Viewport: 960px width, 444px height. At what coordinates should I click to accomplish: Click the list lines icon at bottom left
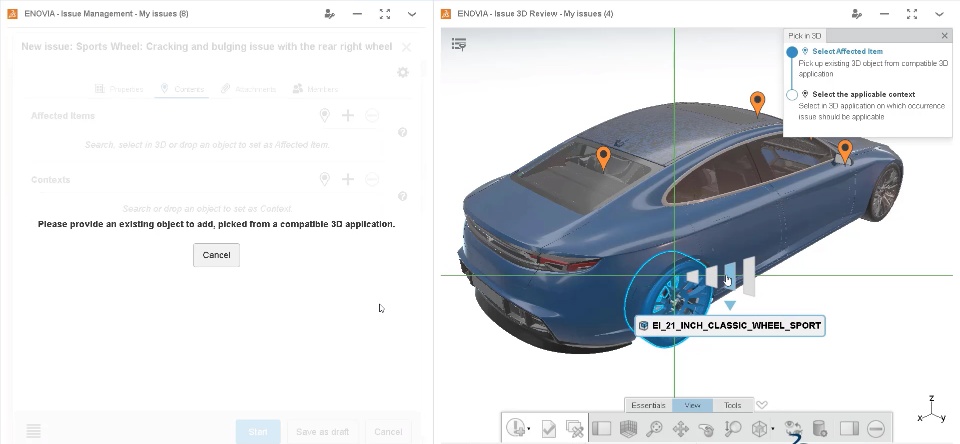point(34,431)
